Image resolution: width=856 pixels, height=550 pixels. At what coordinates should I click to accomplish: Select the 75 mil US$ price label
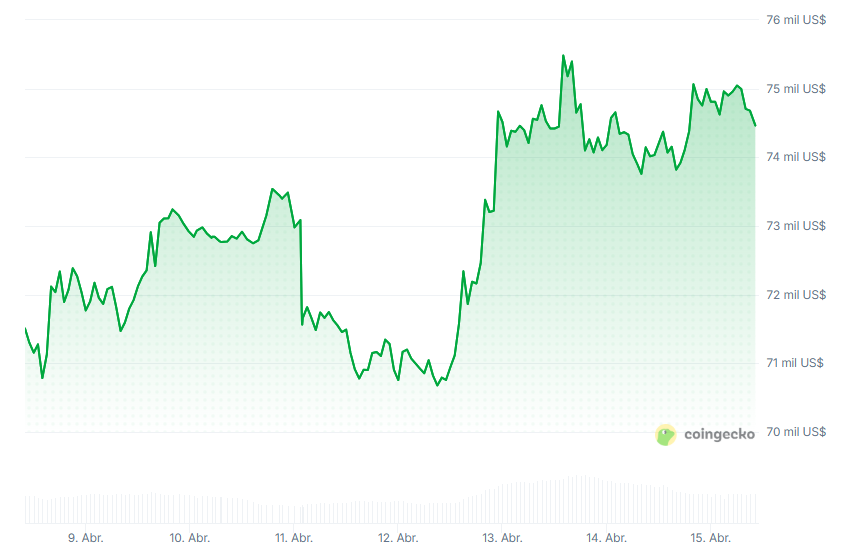796,89
